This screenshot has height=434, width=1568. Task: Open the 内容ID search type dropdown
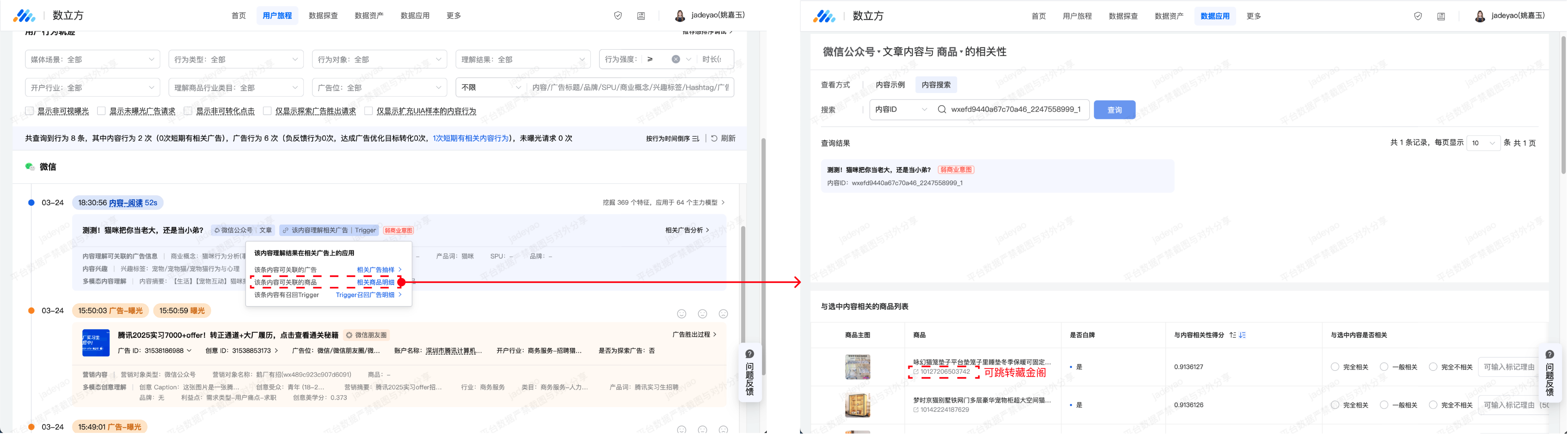901,110
